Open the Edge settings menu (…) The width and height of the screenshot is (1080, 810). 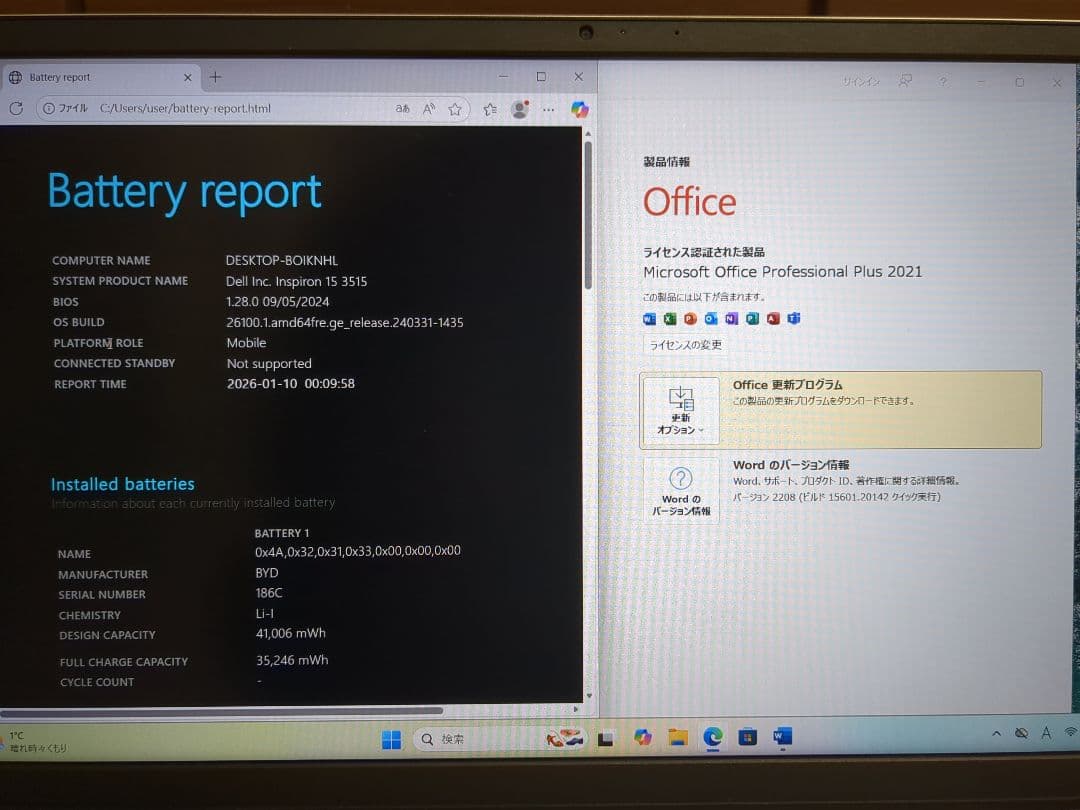pos(548,110)
